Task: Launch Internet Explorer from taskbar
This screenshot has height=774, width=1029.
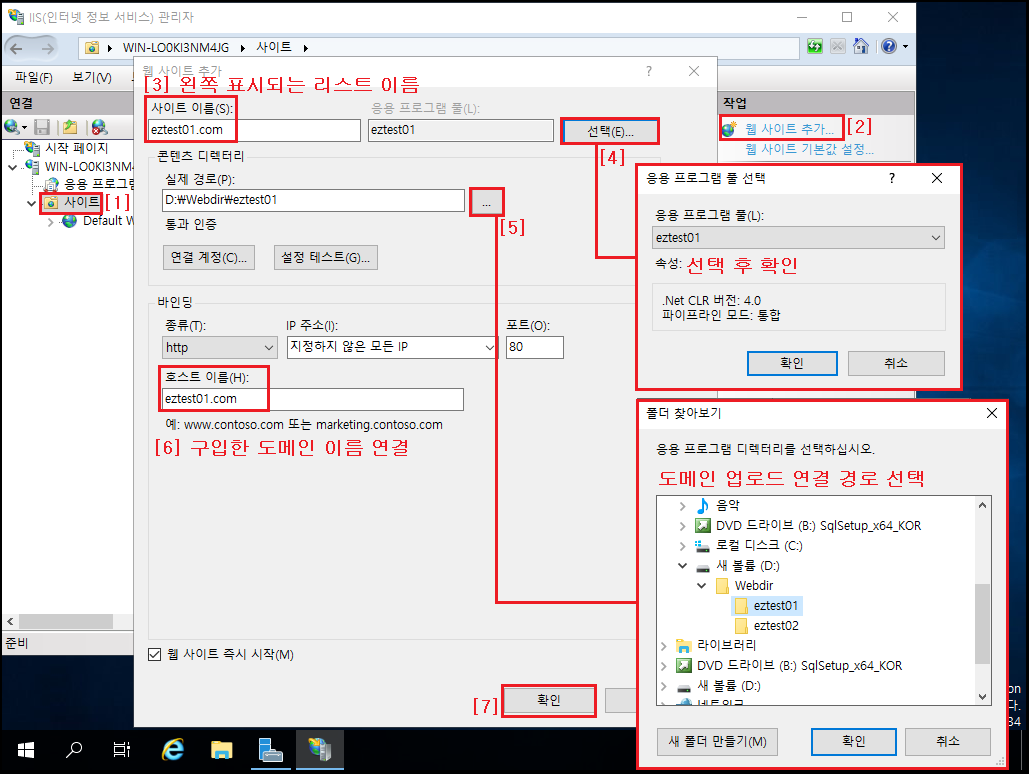Action: tap(173, 750)
